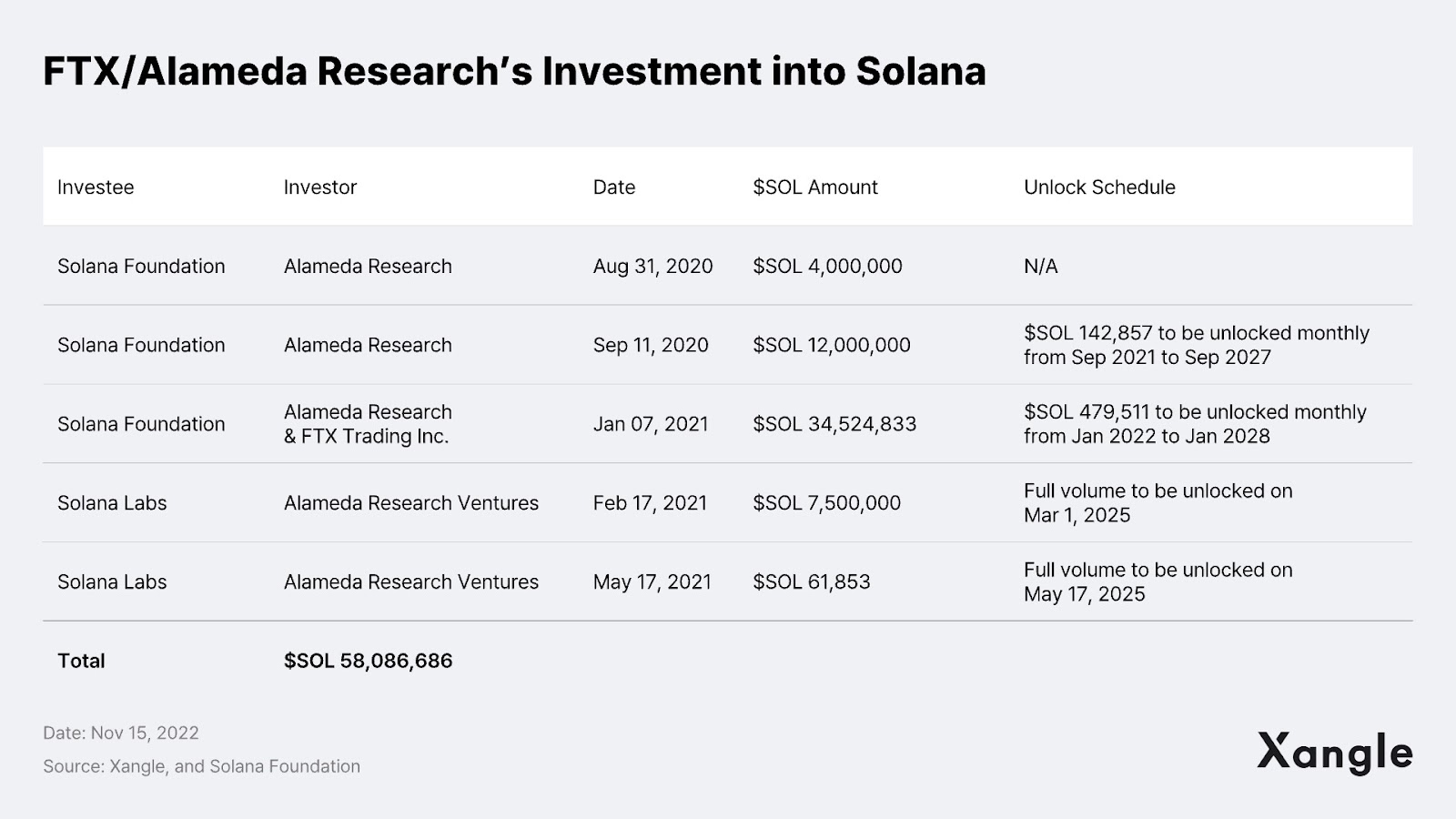The image size is (1456, 819).
Task: Click the Aug 31, 2020 date cell
Action: tap(652, 267)
